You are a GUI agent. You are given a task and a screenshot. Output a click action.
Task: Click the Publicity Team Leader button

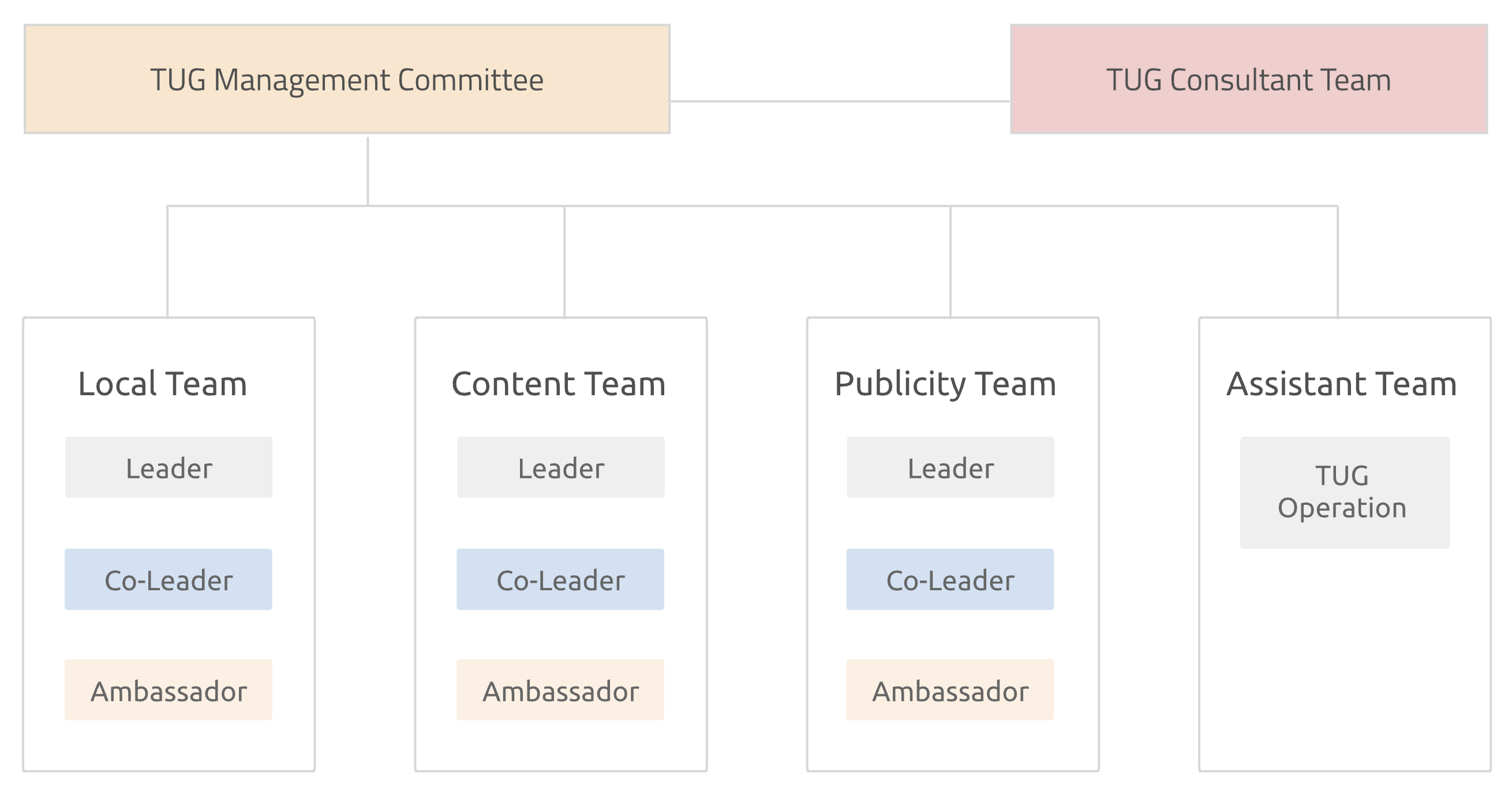point(950,467)
